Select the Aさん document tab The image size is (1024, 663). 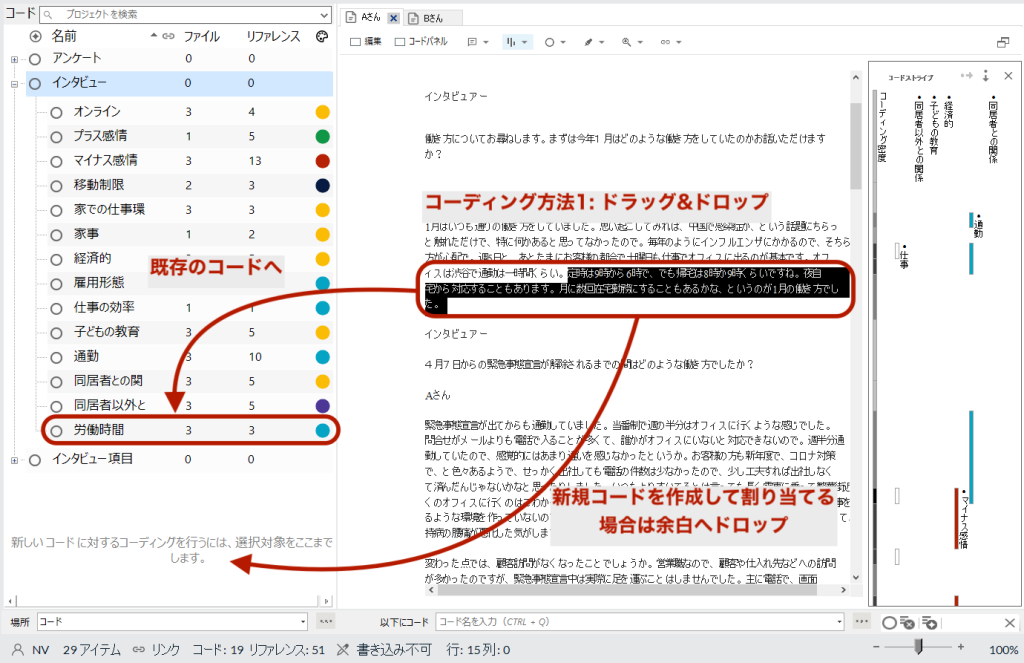click(x=368, y=18)
